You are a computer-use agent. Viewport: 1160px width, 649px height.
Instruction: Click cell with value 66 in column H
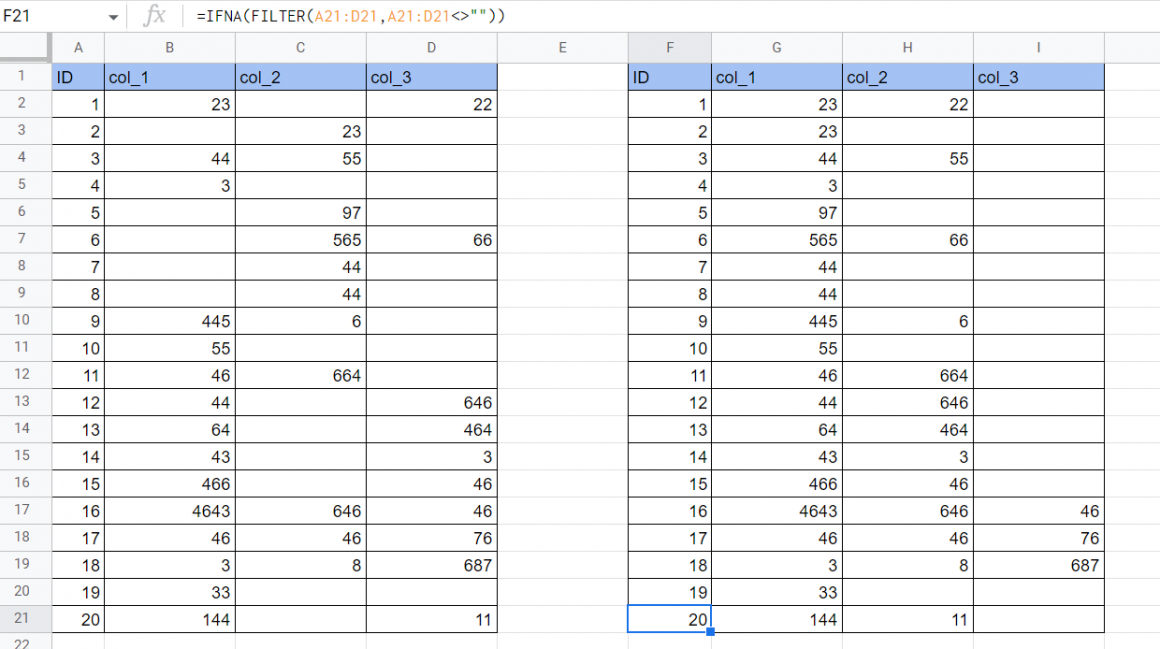pyautogui.click(x=908, y=240)
